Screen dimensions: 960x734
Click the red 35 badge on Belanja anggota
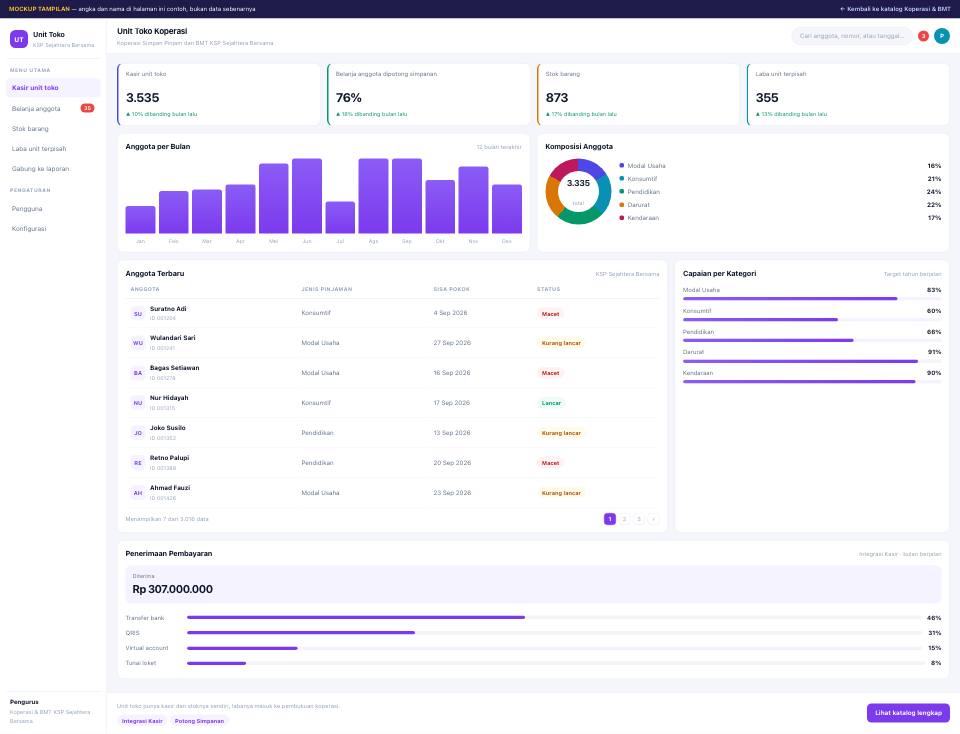[88, 108]
